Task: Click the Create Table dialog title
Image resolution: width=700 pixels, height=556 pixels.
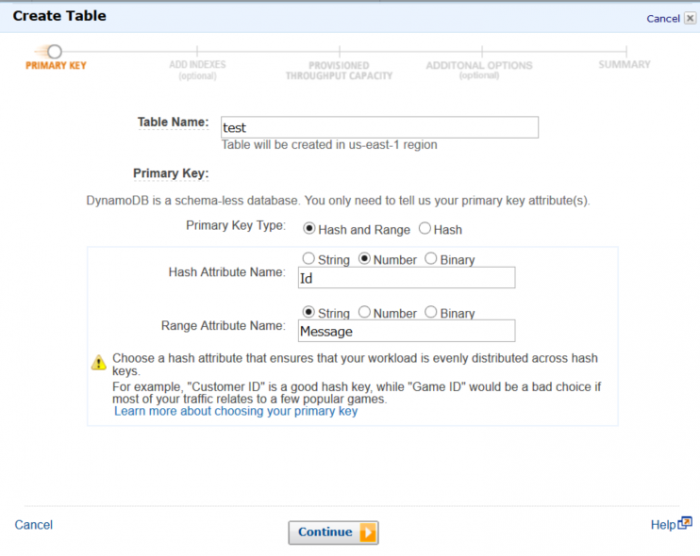Action: coord(59,16)
